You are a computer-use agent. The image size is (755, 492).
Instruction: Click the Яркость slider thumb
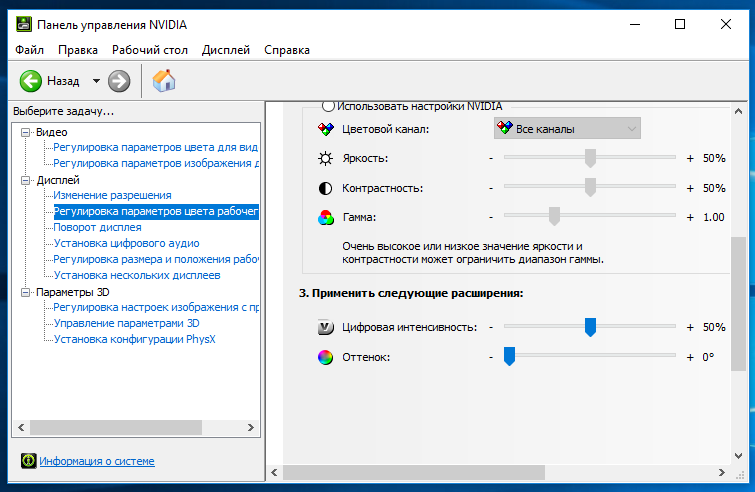tap(590, 158)
